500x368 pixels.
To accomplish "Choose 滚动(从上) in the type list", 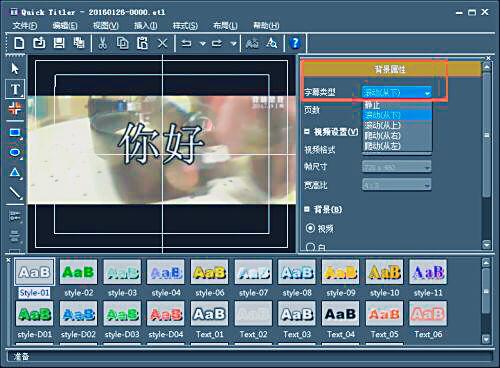I will (x=397, y=125).
